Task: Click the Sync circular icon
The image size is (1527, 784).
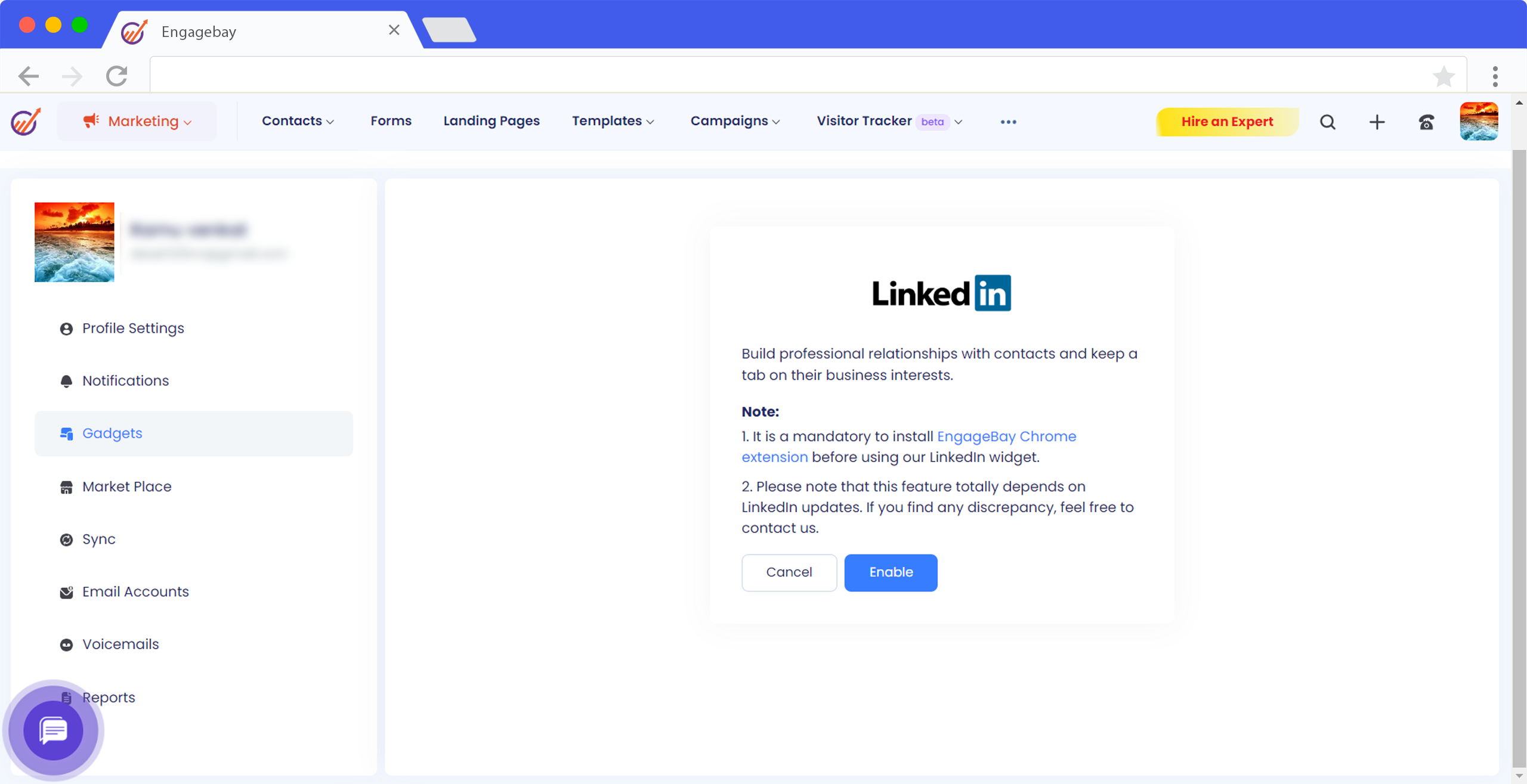Action: (66, 540)
